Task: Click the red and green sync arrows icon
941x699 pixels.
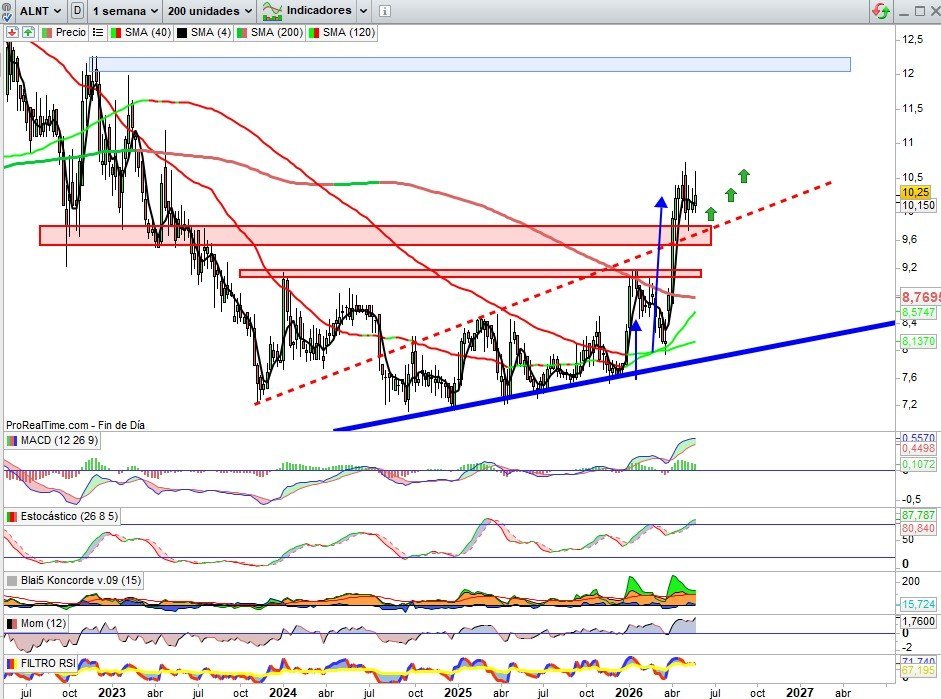Action: point(880,11)
